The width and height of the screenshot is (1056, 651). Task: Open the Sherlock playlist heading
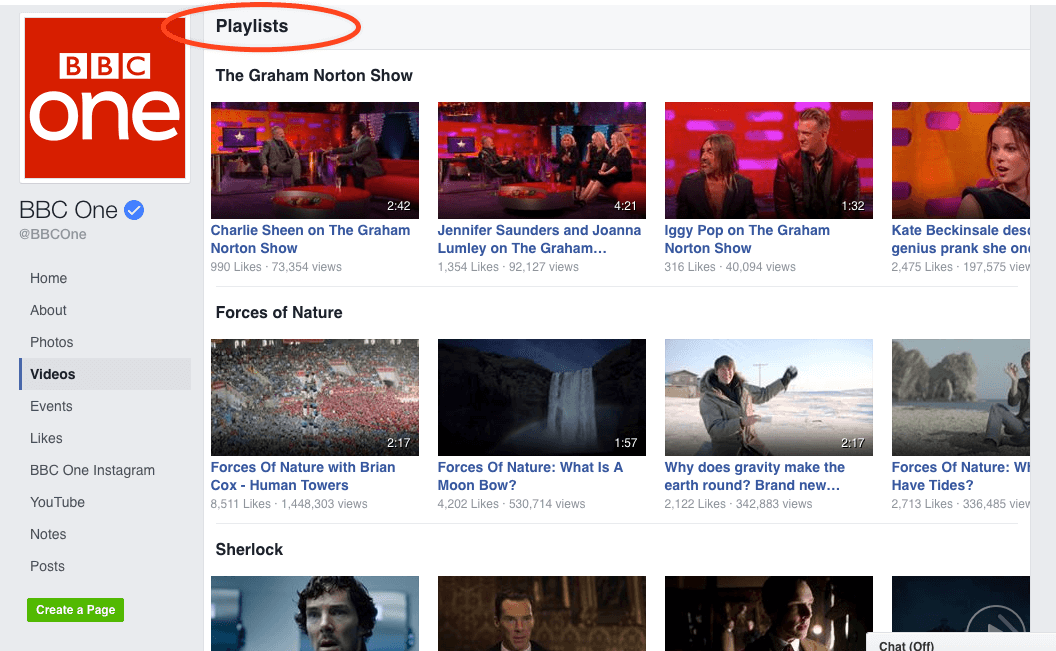click(249, 549)
